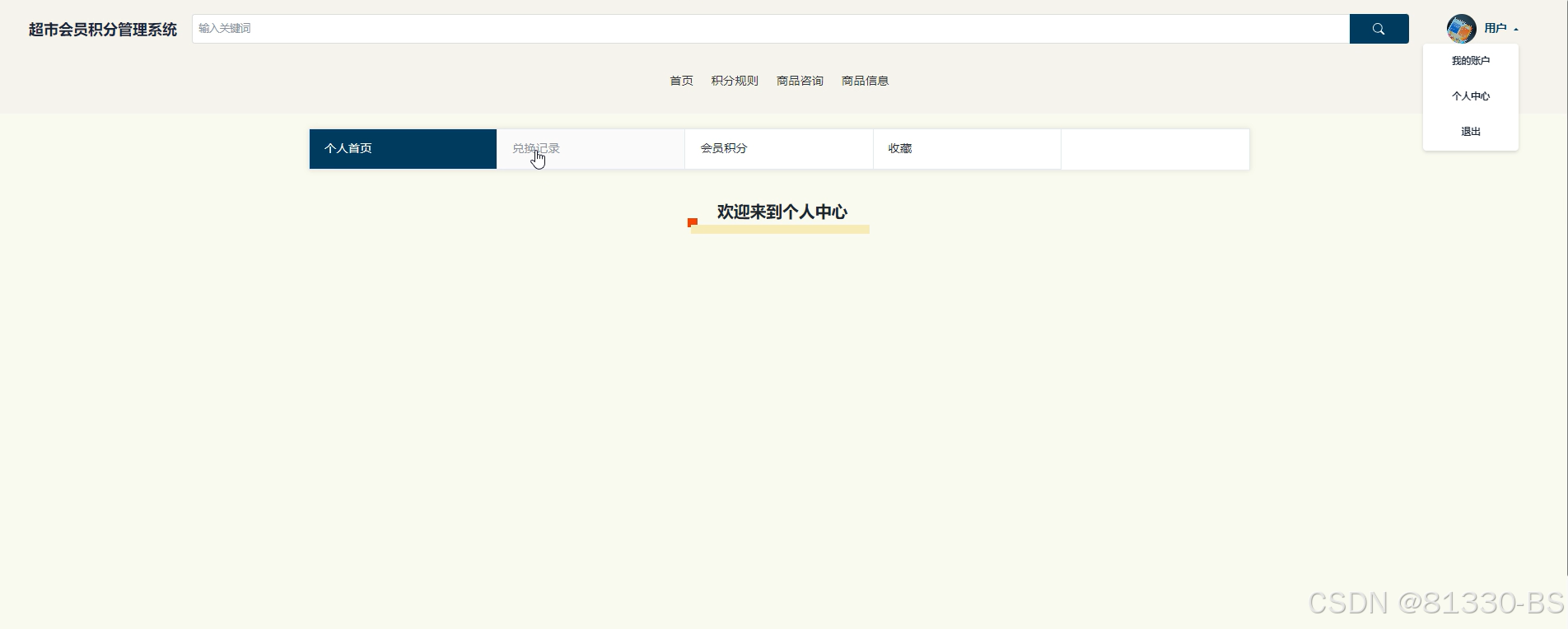Viewport: 1568px width, 629px height.
Task: Switch to the 会员积分 tab
Action: pos(778,149)
